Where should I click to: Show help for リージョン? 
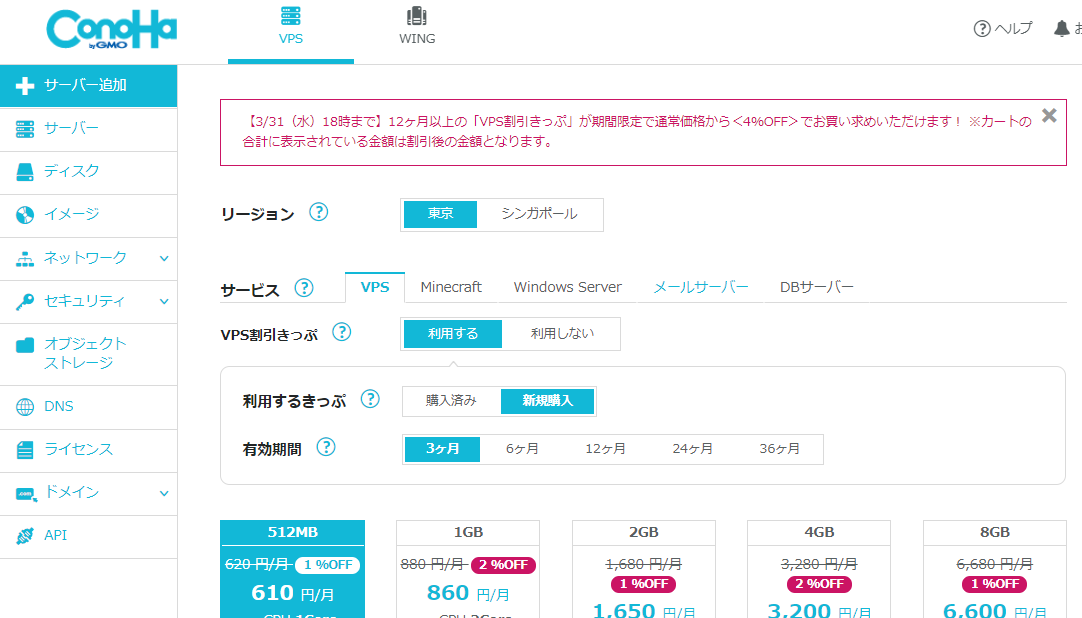(318, 212)
